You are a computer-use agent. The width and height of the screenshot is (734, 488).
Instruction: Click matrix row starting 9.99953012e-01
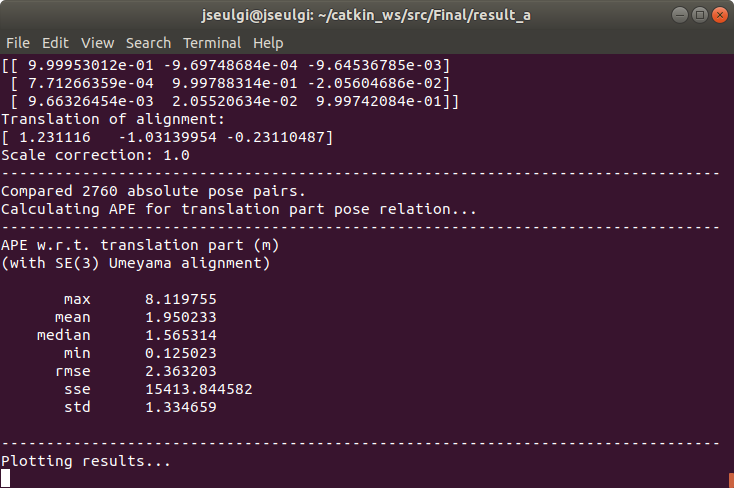pyautogui.click(x=226, y=65)
